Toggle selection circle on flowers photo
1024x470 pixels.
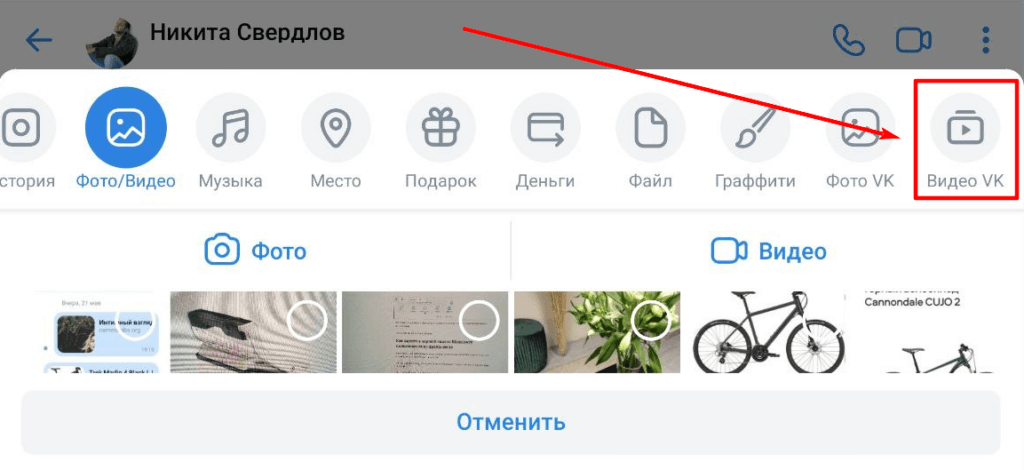[x=651, y=320]
